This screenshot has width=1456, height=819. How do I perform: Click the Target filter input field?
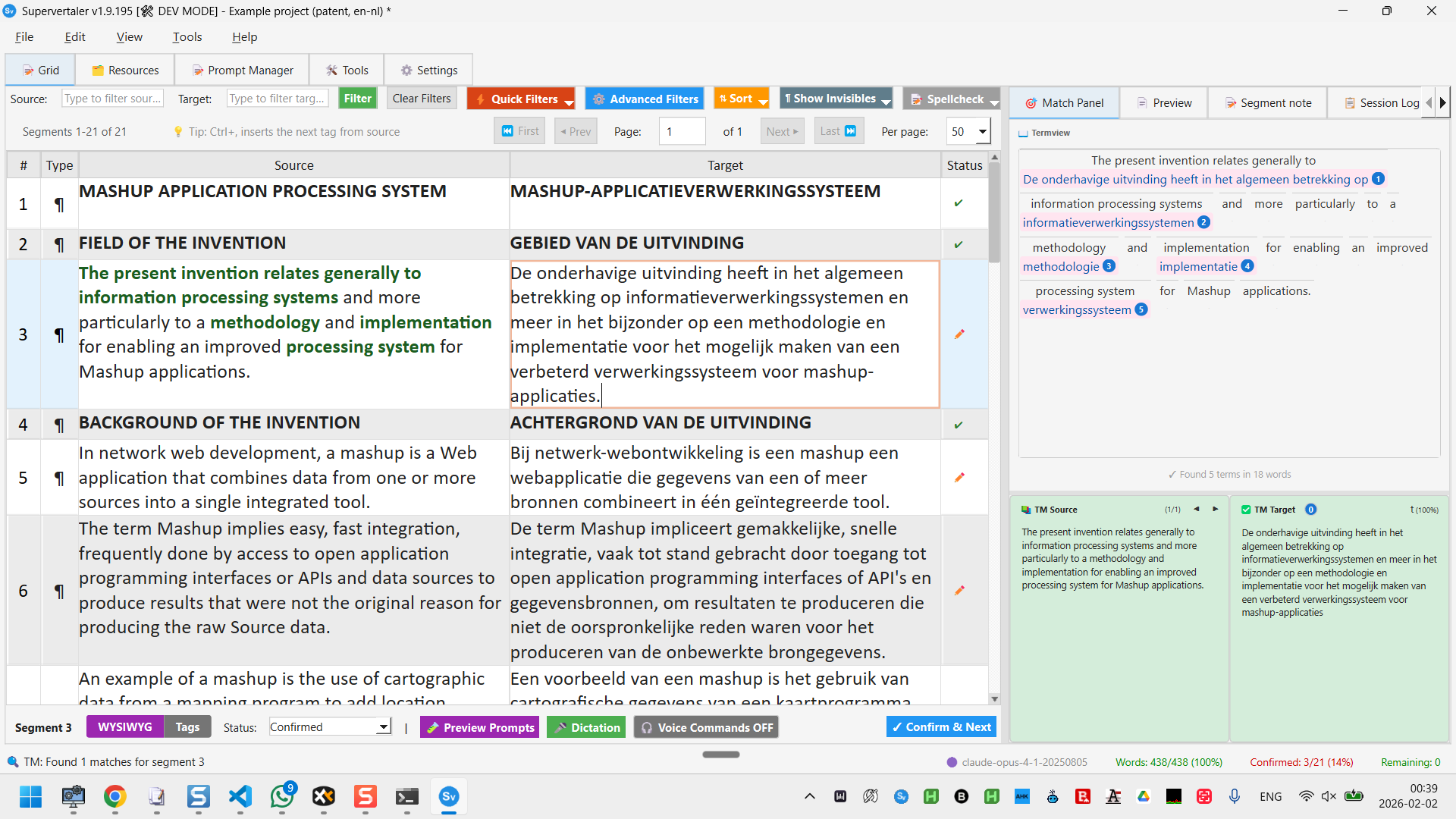277,98
